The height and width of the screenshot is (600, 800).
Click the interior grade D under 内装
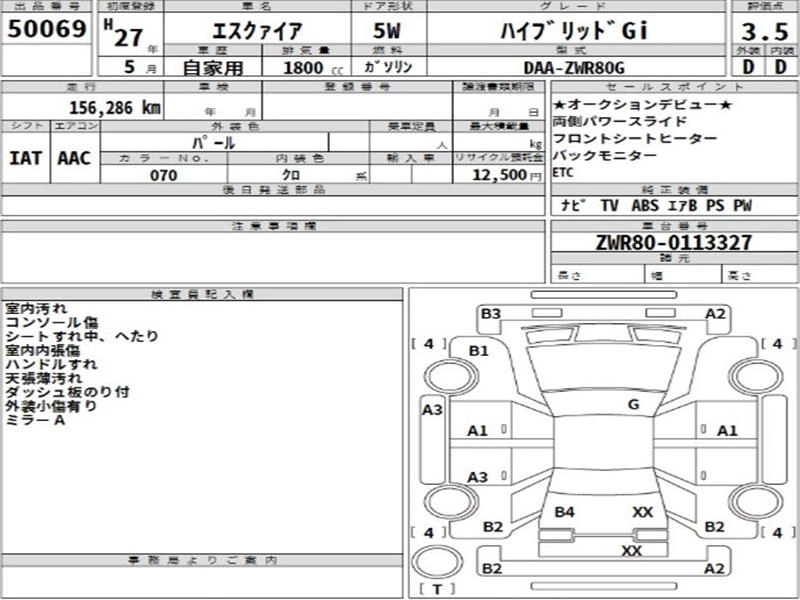coord(780,67)
